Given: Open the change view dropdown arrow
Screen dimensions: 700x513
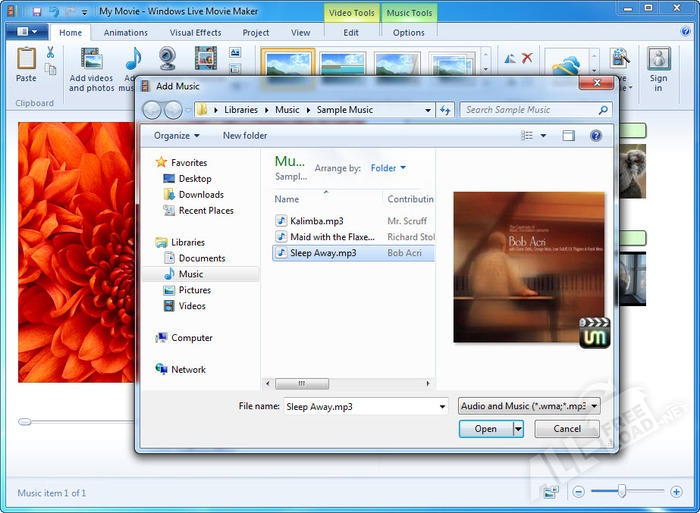Looking at the screenshot, I should [x=544, y=135].
